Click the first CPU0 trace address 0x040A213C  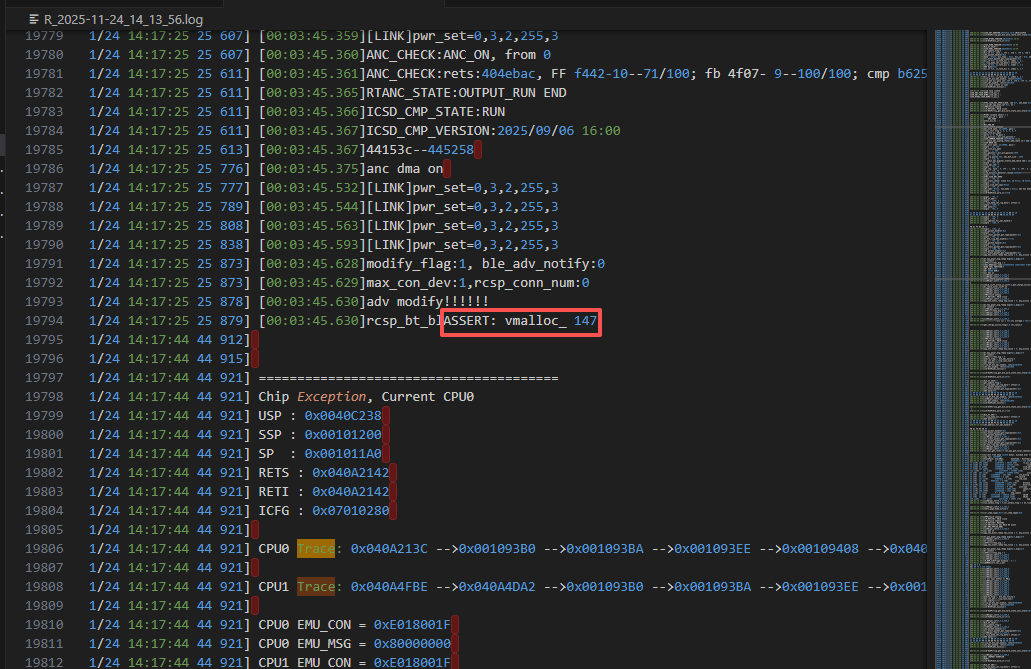coord(389,549)
